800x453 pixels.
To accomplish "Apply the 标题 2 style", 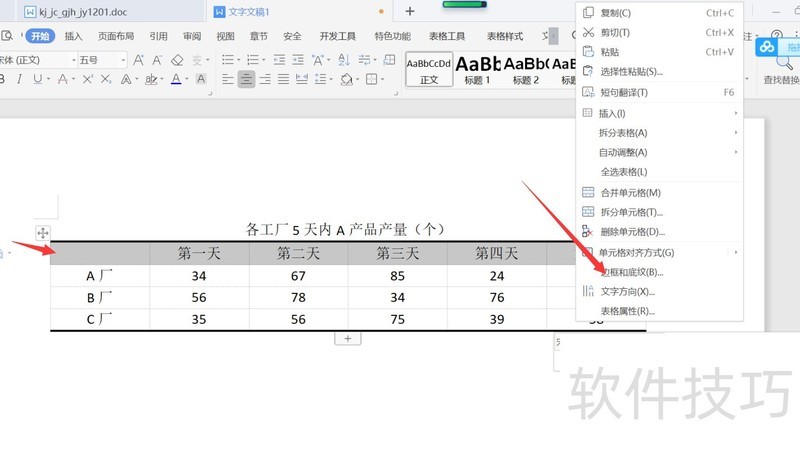I will [x=526, y=69].
